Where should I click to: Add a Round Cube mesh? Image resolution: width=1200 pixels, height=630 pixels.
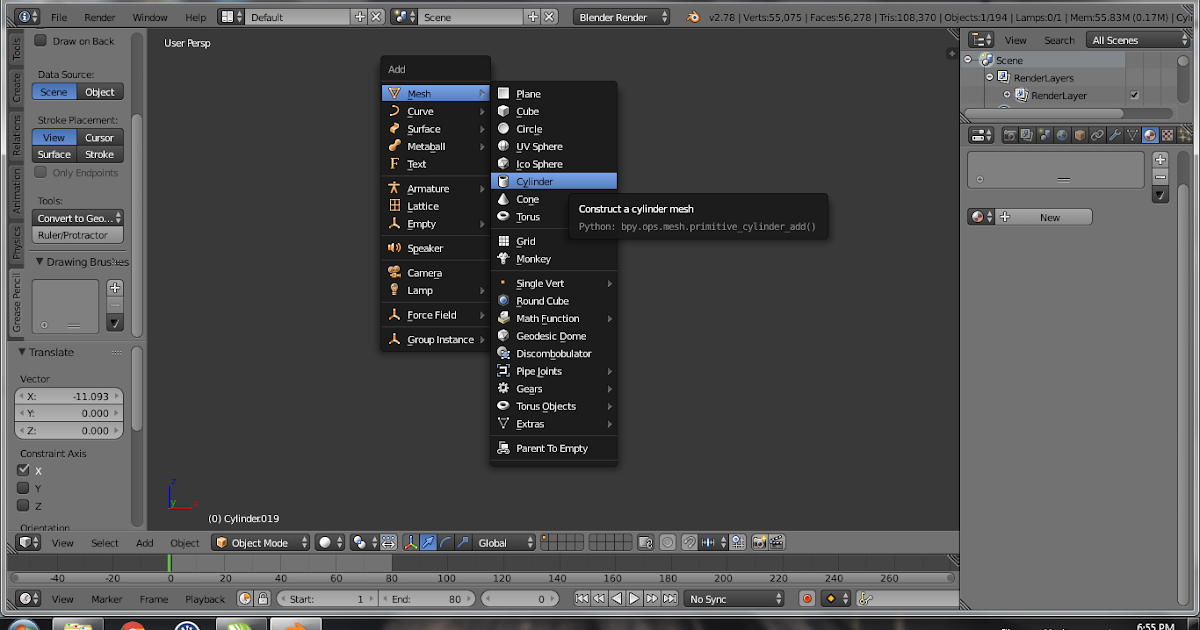pos(553,301)
